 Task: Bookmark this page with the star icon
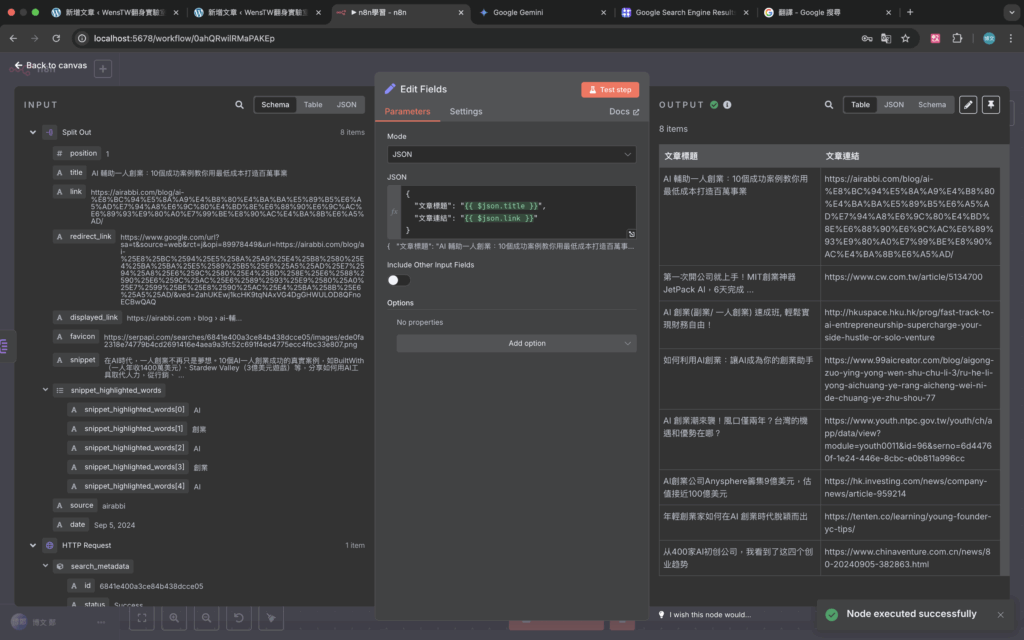[x=905, y=39]
